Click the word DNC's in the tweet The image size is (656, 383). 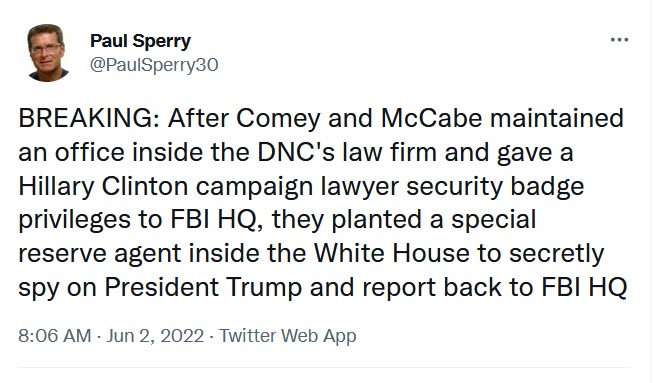296,152
